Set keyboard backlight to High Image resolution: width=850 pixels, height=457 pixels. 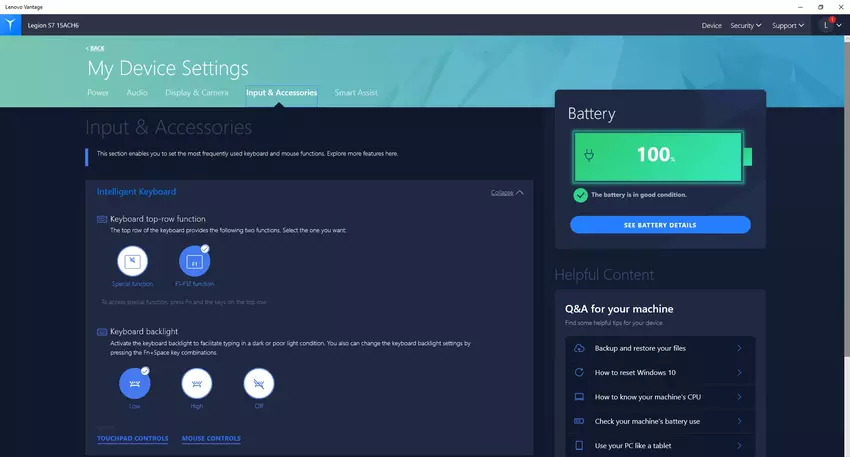(197, 383)
